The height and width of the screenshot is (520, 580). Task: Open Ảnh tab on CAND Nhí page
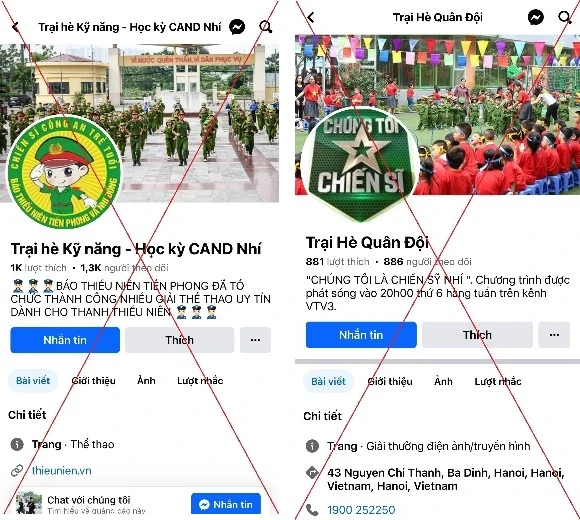[x=146, y=380]
